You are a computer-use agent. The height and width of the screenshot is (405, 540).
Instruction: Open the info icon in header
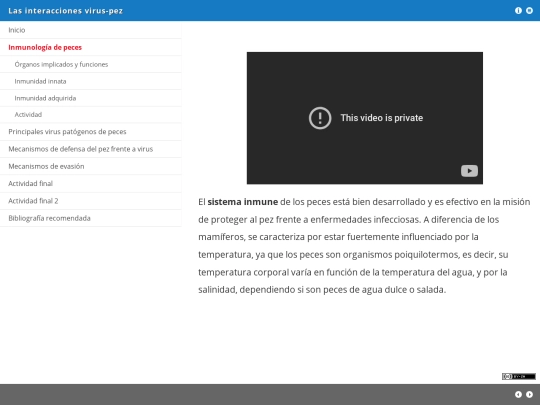(518, 11)
